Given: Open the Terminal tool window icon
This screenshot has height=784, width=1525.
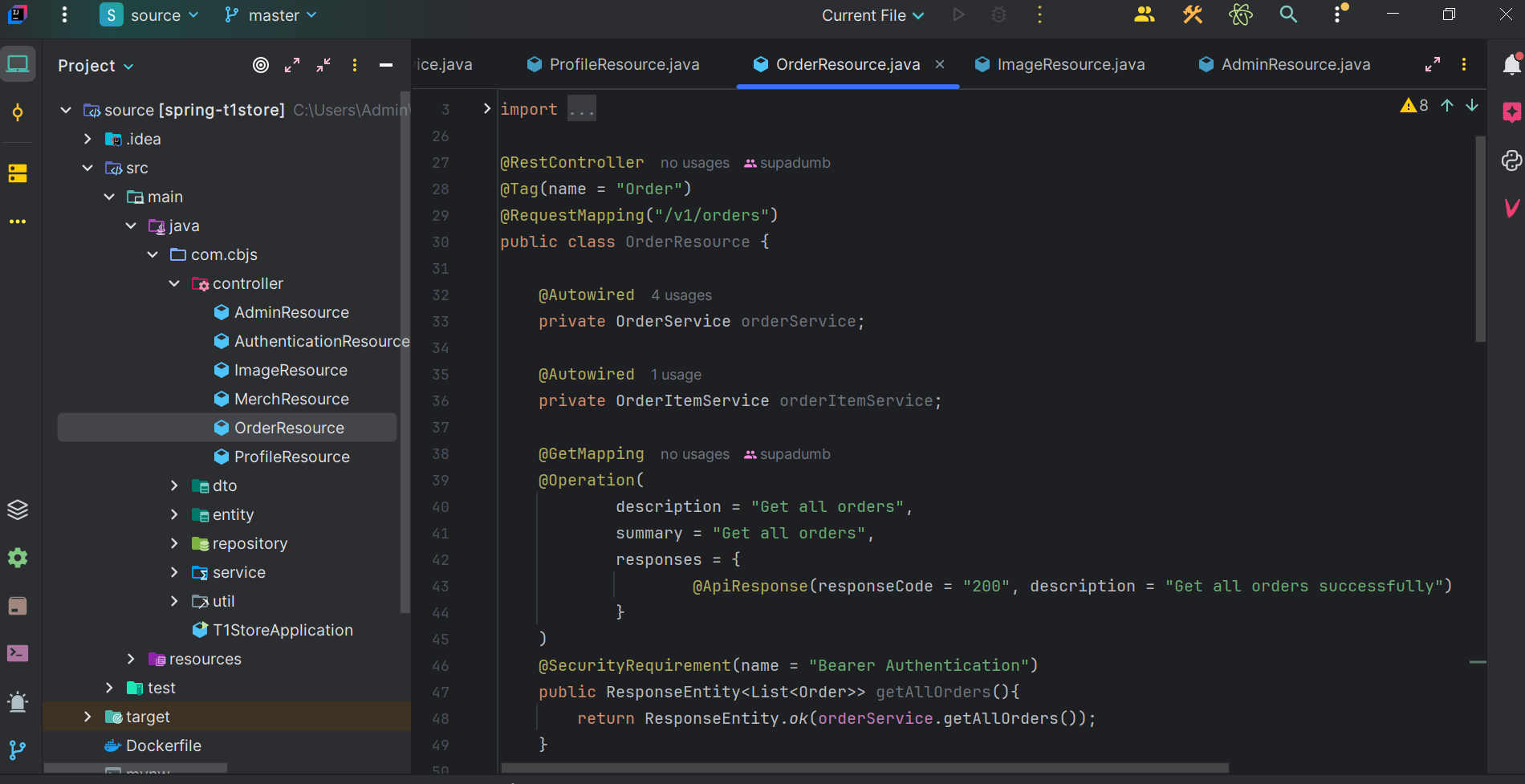Looking at the screenshot, I should click(x=18, y=653).
